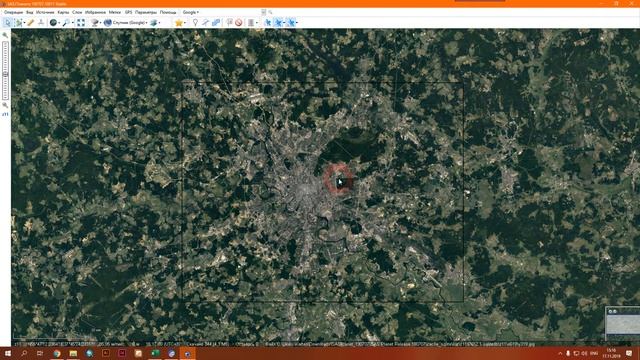
Task: Click the yellow star favorites icon
Action: tap(179, 22)
